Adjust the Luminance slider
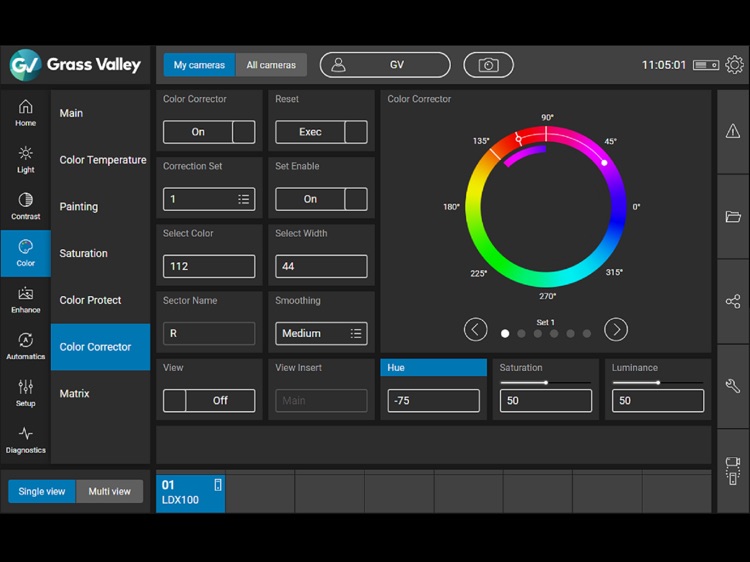Screen dimensions: 750x562 [x=658, y=383]
